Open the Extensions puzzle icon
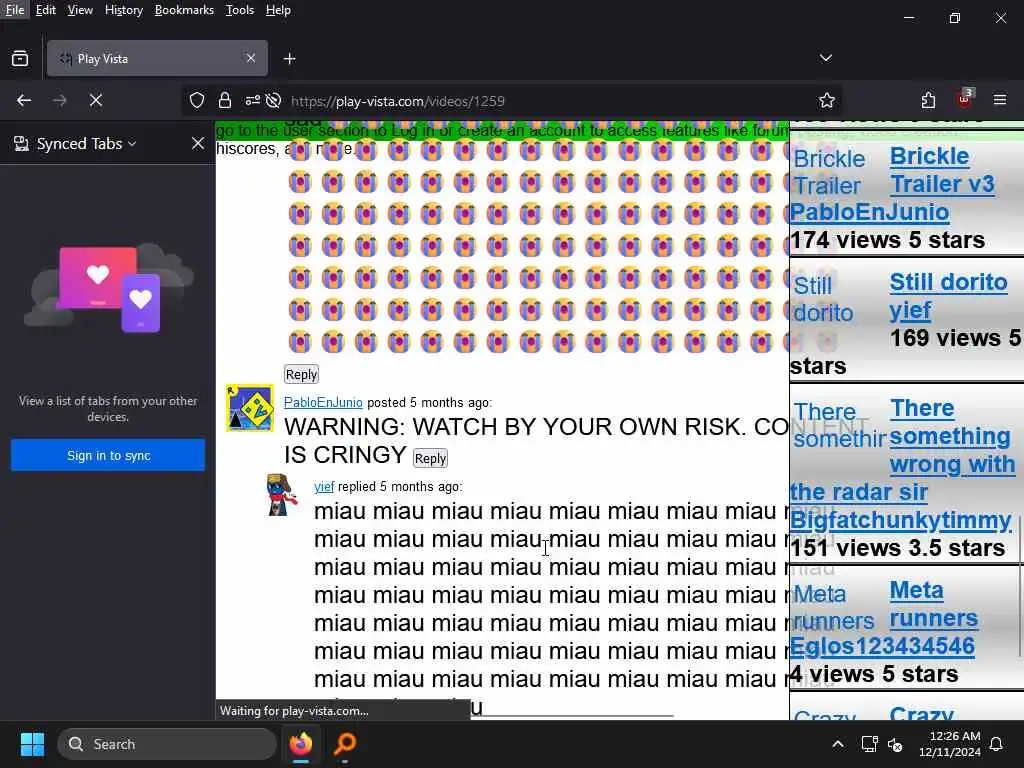This screenshot has width=1024, height=768. (929, 101)
